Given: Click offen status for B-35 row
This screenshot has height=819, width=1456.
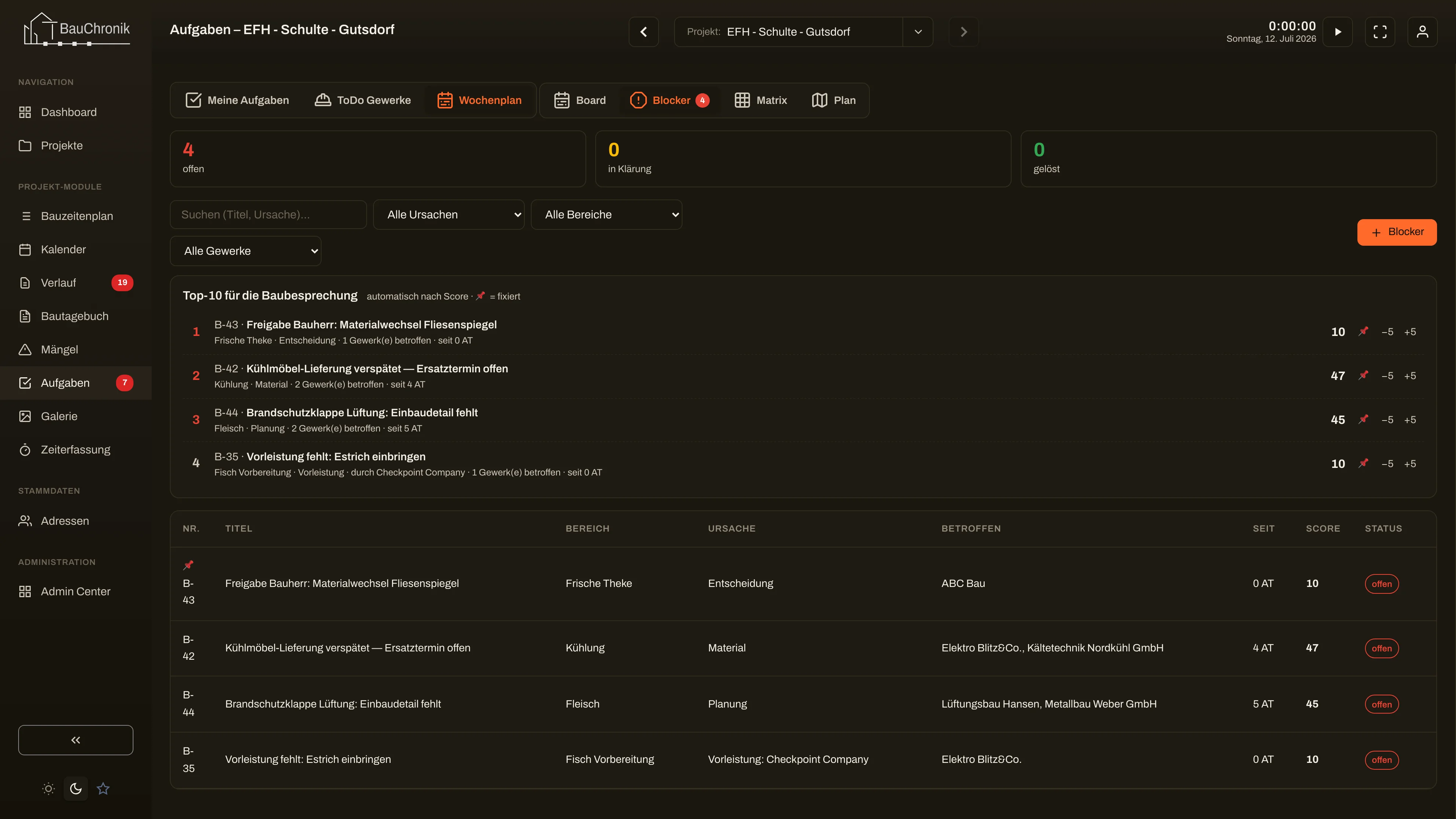Looking at the screenshot, I should point(1381,759).
